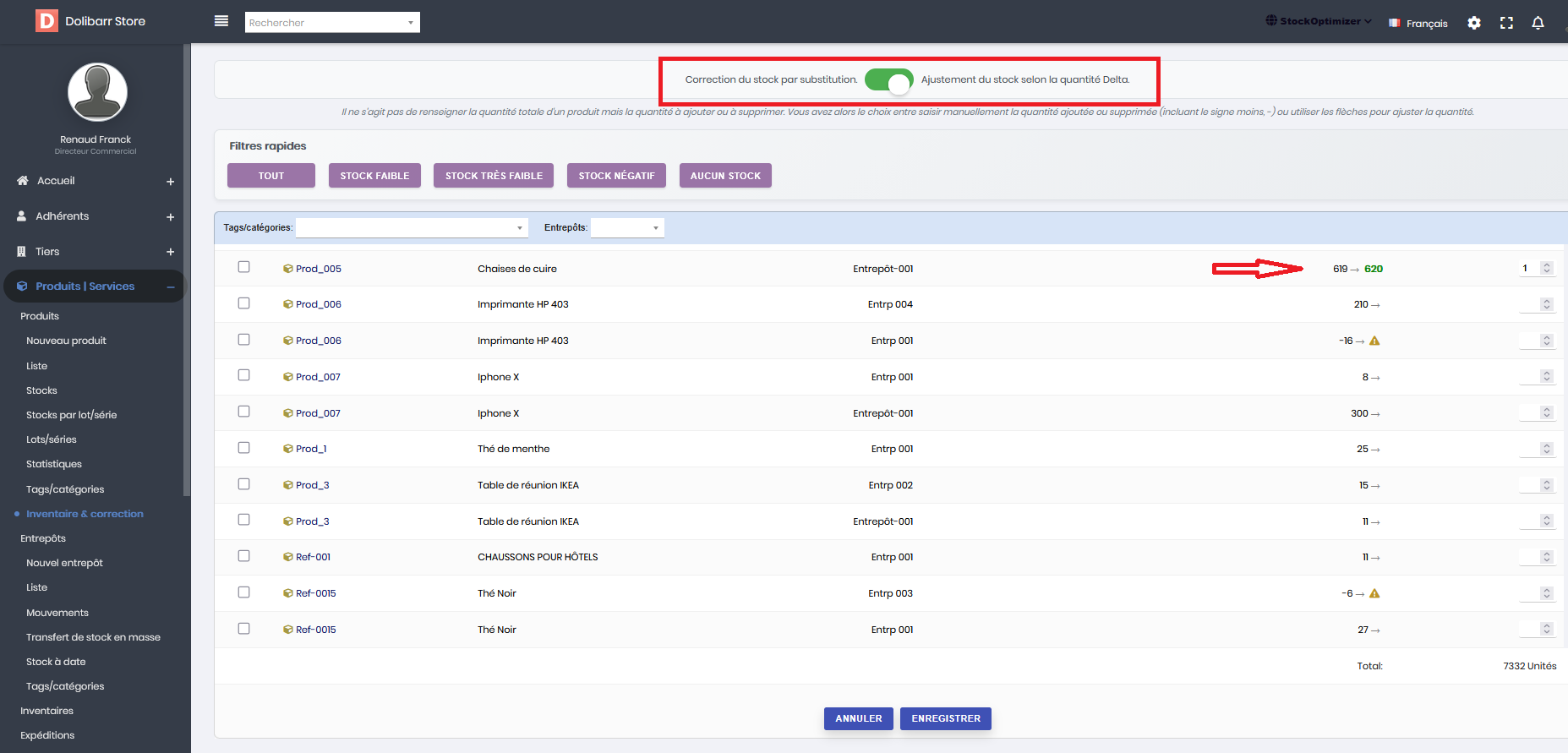Toggle the hamburger menu icon
Viewport: 1568px width, 753px height.
(x=221, y=21)
